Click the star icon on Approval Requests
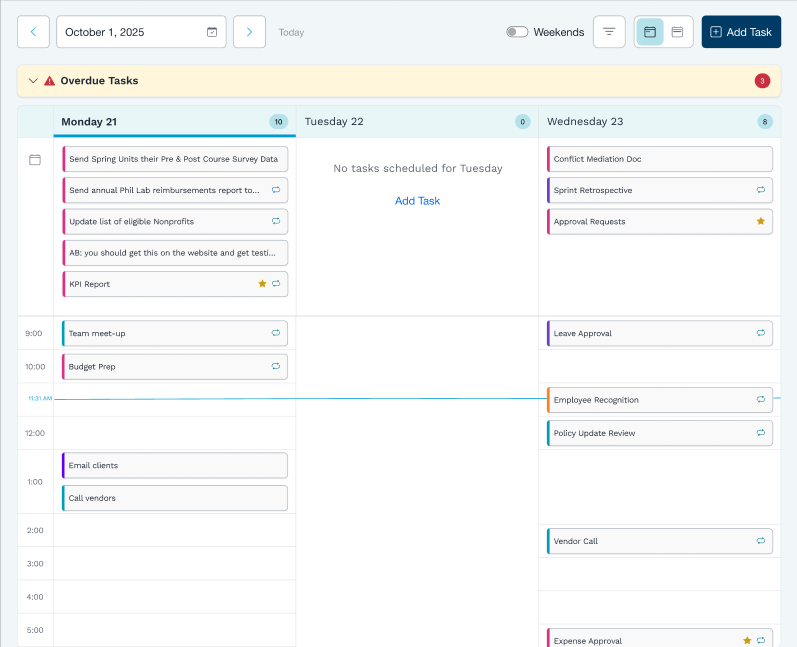The image size is (797, 647). [x=760, y=221]
